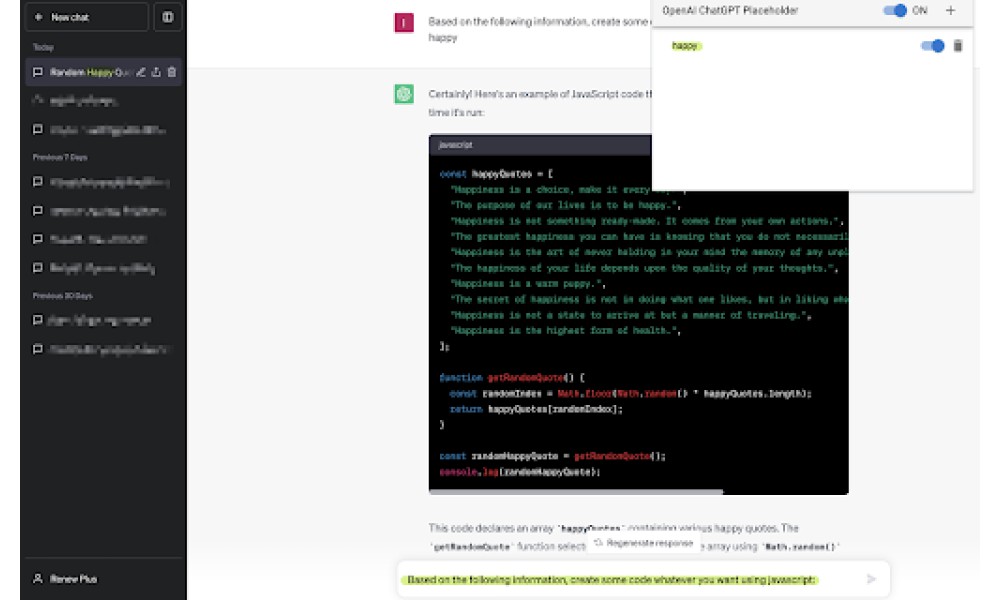Click the OpenAI ChatGPT Placeholder title
This screenshot has width=1000, height=600.
click(730, 10)
